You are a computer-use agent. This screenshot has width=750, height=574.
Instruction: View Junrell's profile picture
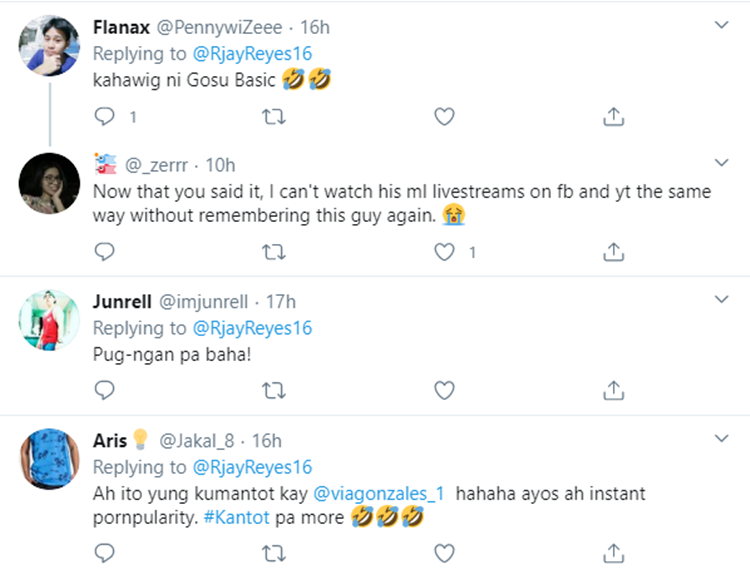[x=49, y=320]
